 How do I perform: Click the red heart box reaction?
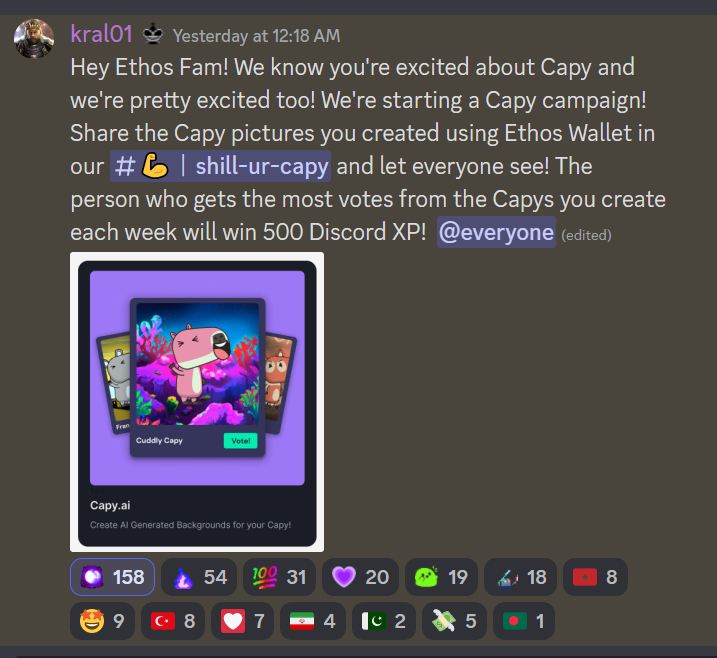(242, 621)
